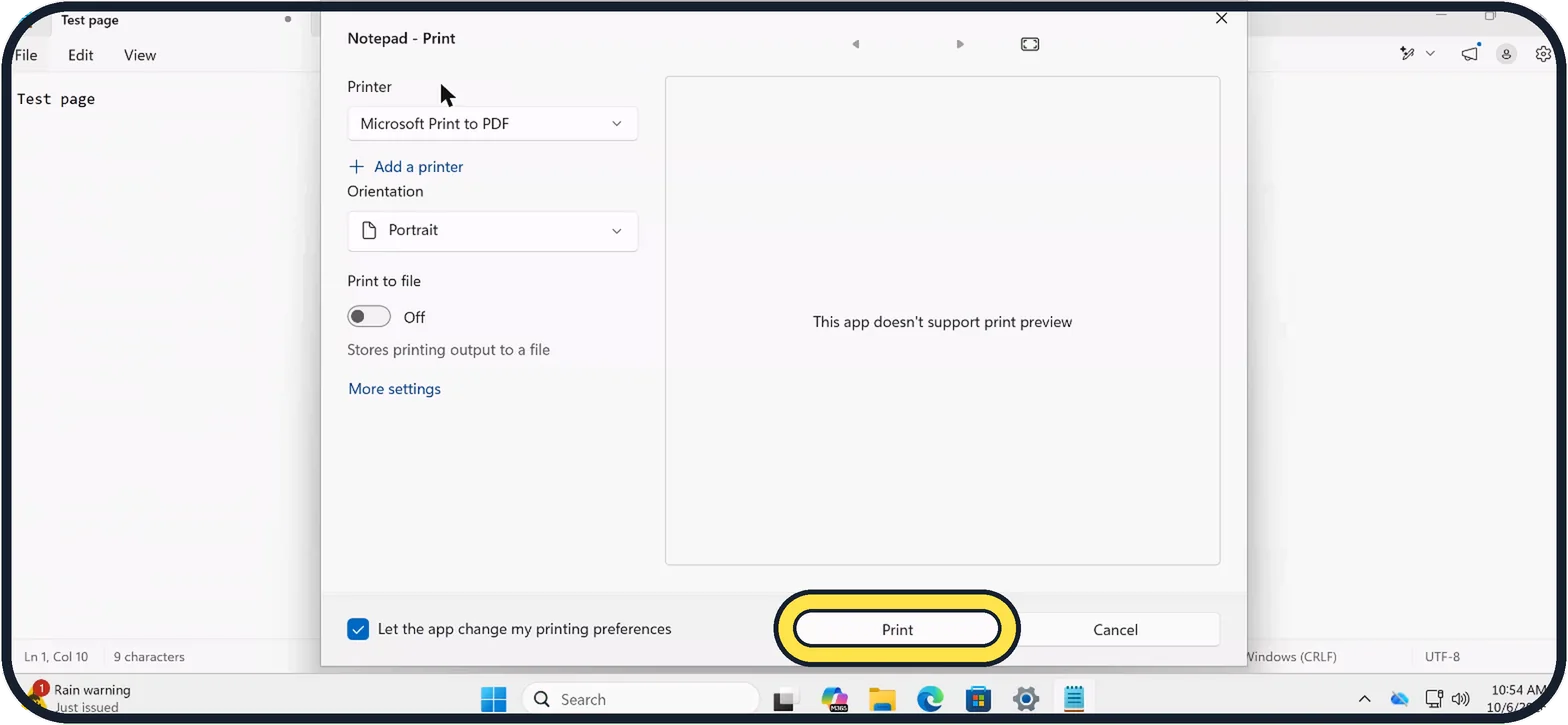Click the next page arrow in print preview
The height and width of the screenshot is (725, 1568).
tap(960, 44)
